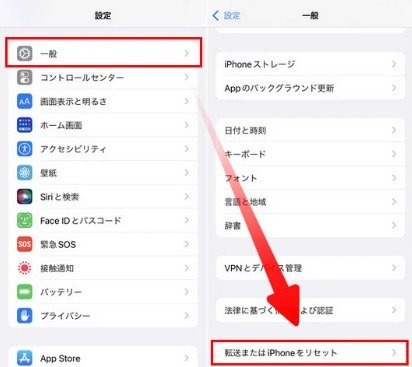Go back via the 設定 link
This screenshot has height=367, width=412.
[x=232, y=15]
